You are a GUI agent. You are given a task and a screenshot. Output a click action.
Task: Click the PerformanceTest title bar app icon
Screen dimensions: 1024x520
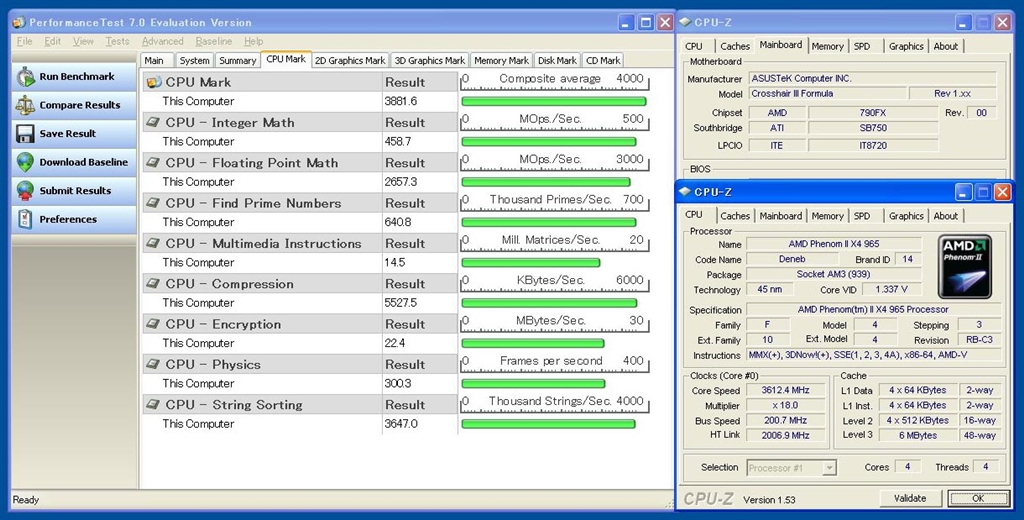pyautogui.click(x=20, y=22)
